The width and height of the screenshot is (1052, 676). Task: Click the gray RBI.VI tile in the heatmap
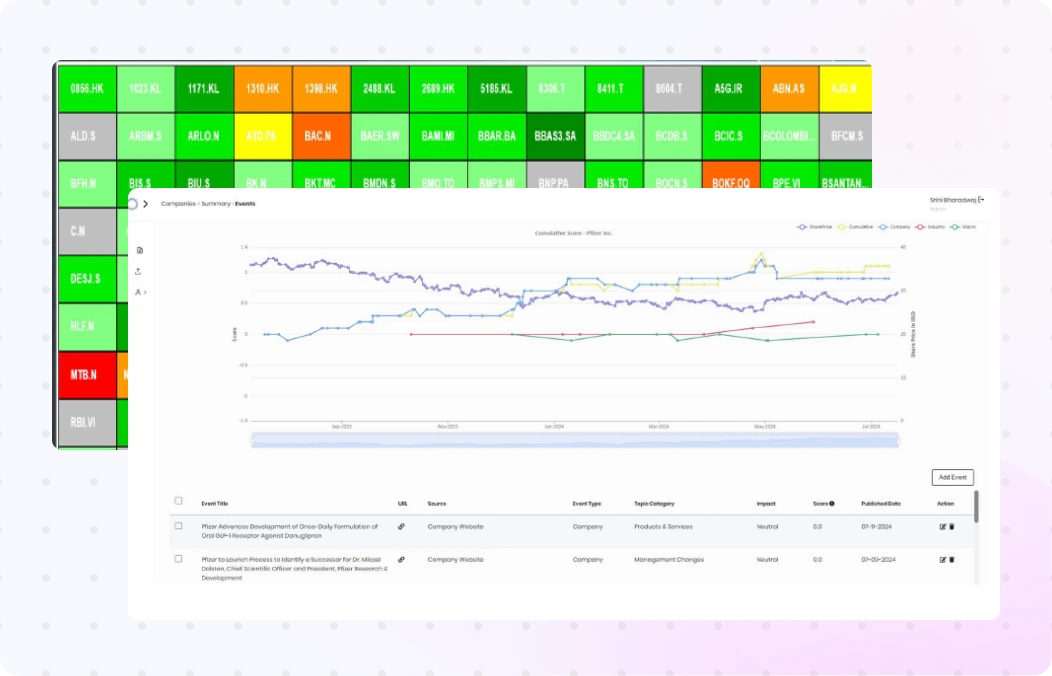[x=87, y=422]
